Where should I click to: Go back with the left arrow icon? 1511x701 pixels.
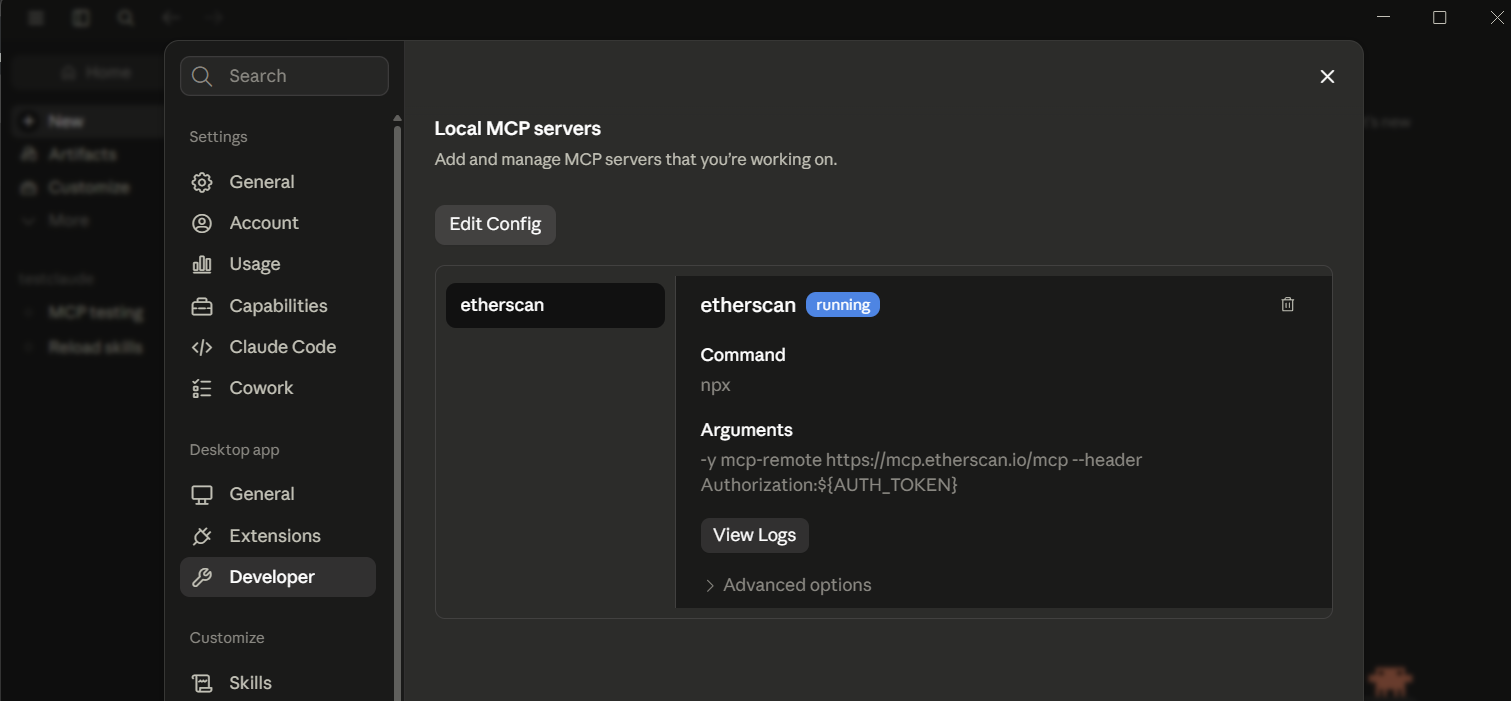click(170, 18)
